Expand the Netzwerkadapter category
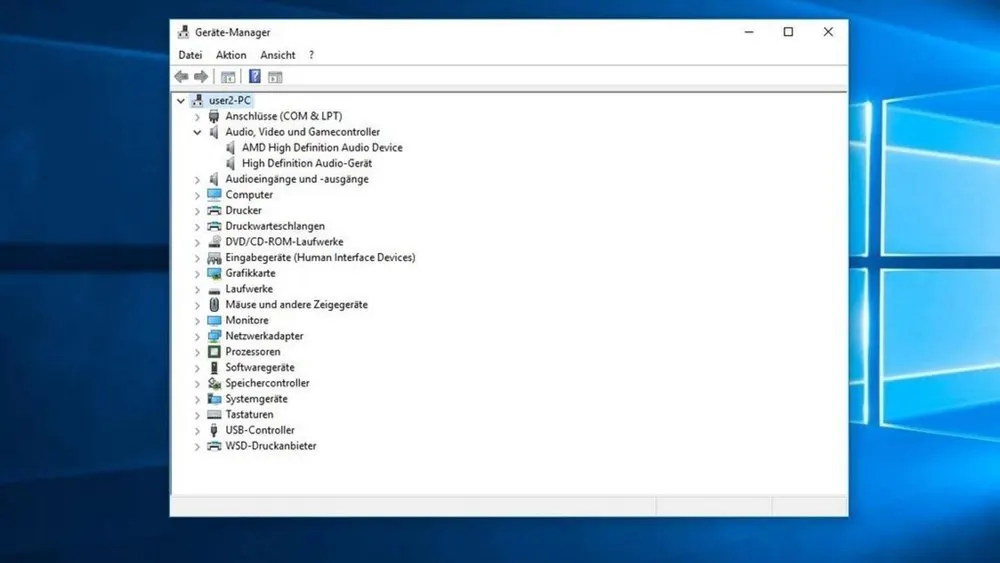 [x=197, y=337]
